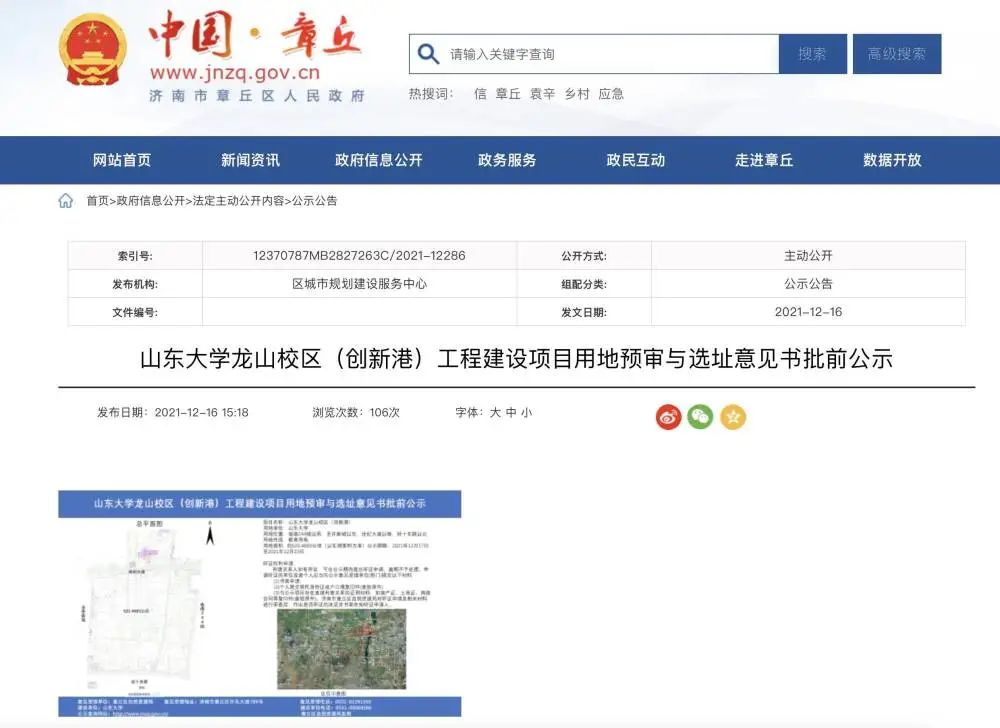Share article via Weibo icon
This screenshot has height=728, width=1000.
[668, 417]
